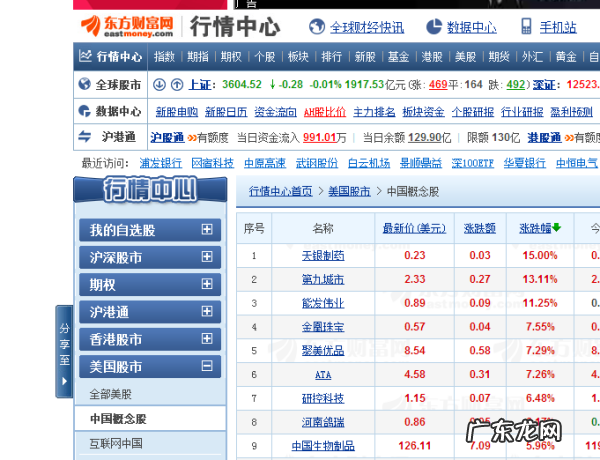
Task: Open stock 河南鸽瑞
Action: click(323, 422)
